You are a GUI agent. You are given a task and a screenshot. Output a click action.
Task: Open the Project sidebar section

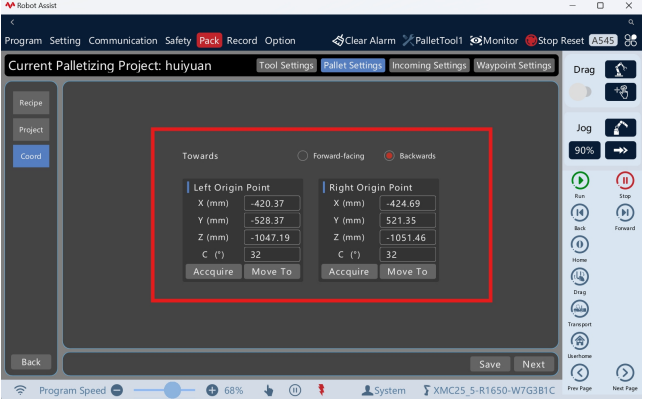tap(31, 130)
